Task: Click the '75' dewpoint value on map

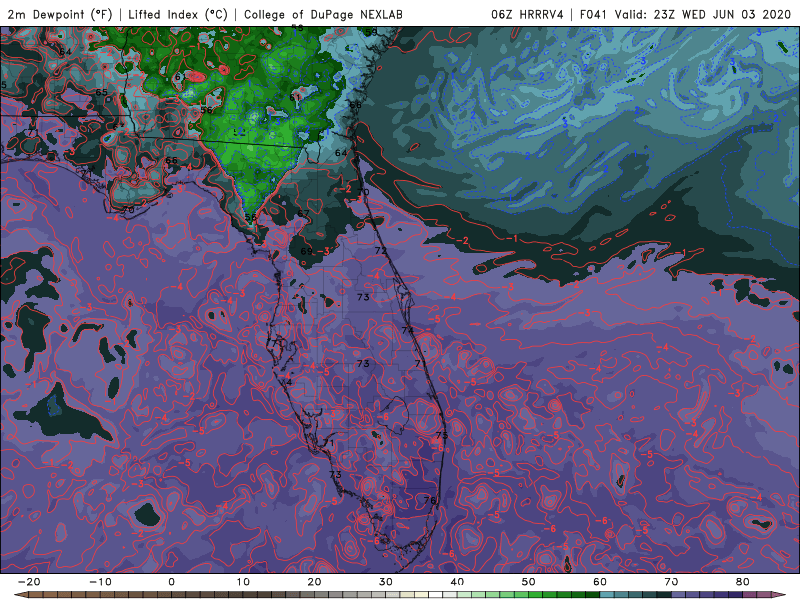Action: [442, 435]
